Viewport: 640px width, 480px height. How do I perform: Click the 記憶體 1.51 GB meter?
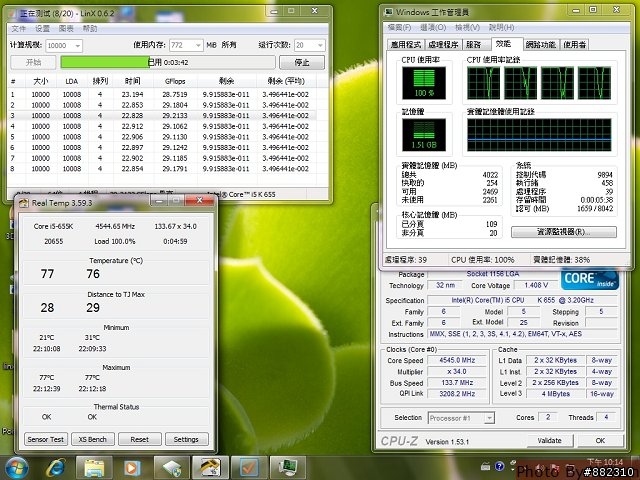point(424,135)
